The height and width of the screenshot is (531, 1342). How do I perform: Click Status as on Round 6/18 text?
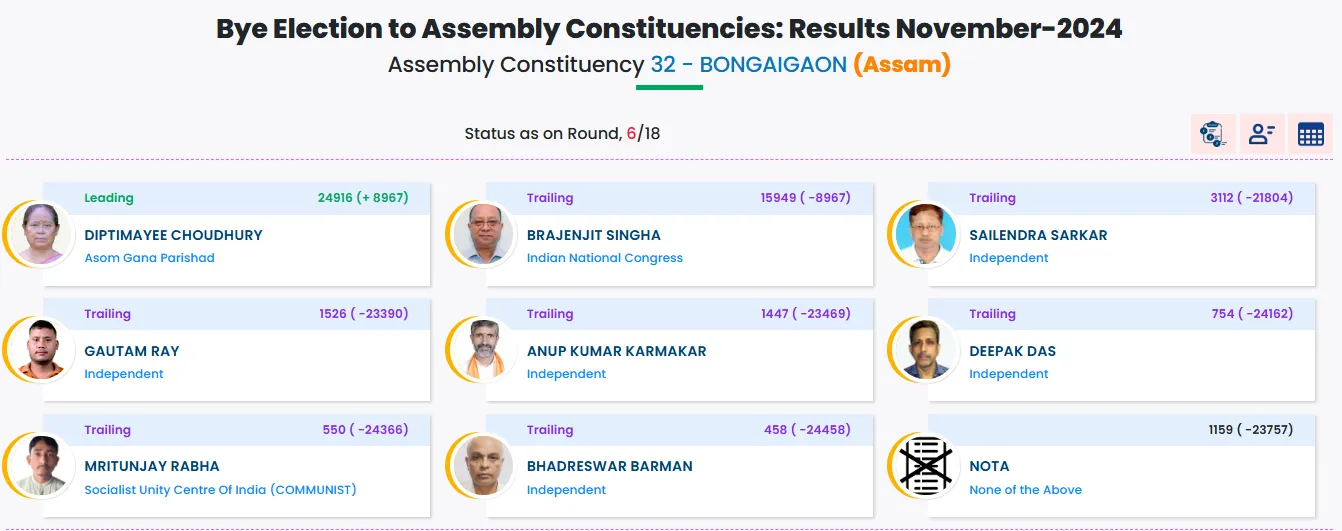(x=562, y=134)
